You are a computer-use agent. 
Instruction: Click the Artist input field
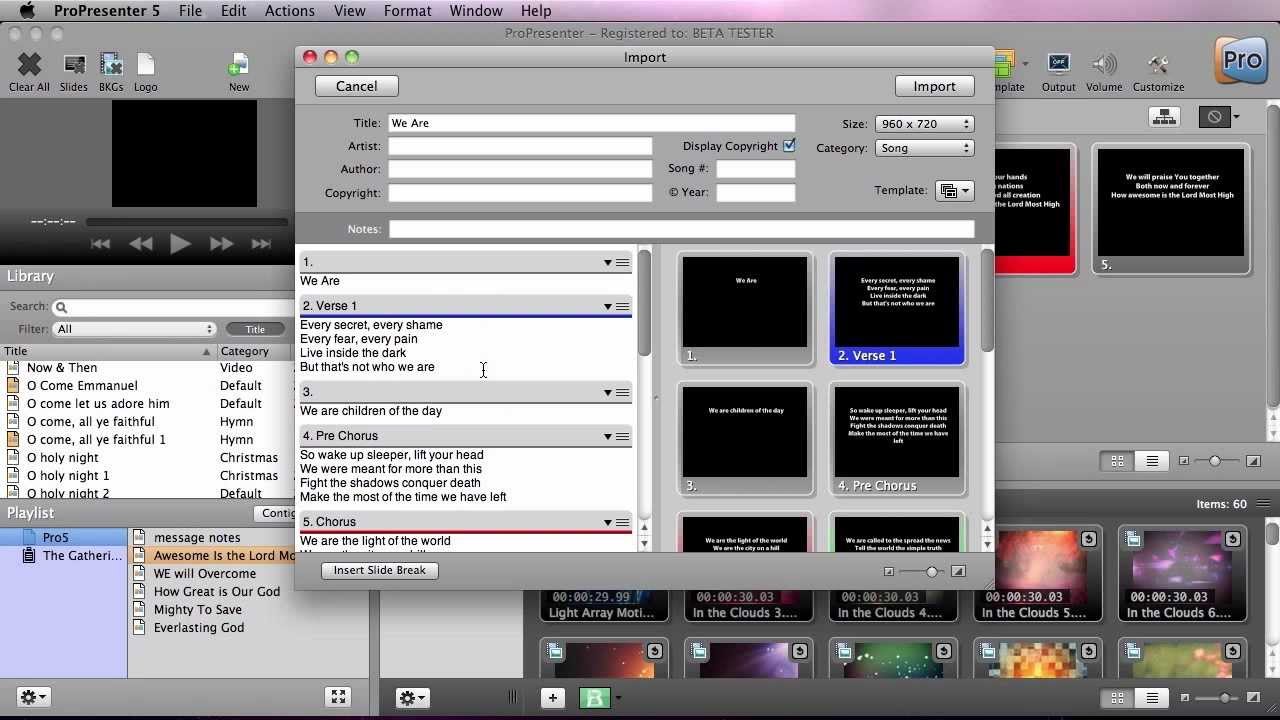[x=520, y=146]
